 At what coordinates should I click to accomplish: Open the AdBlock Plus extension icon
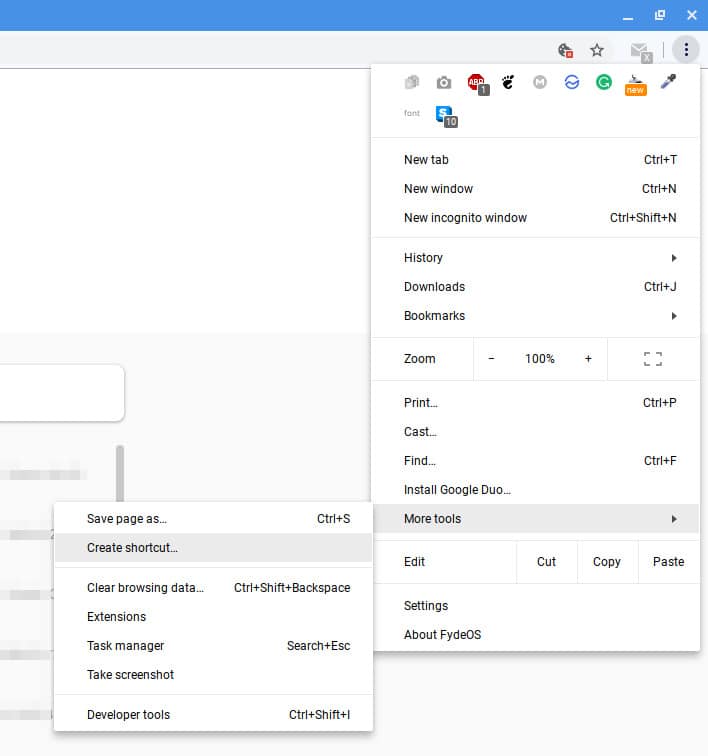tap(477, 84)
